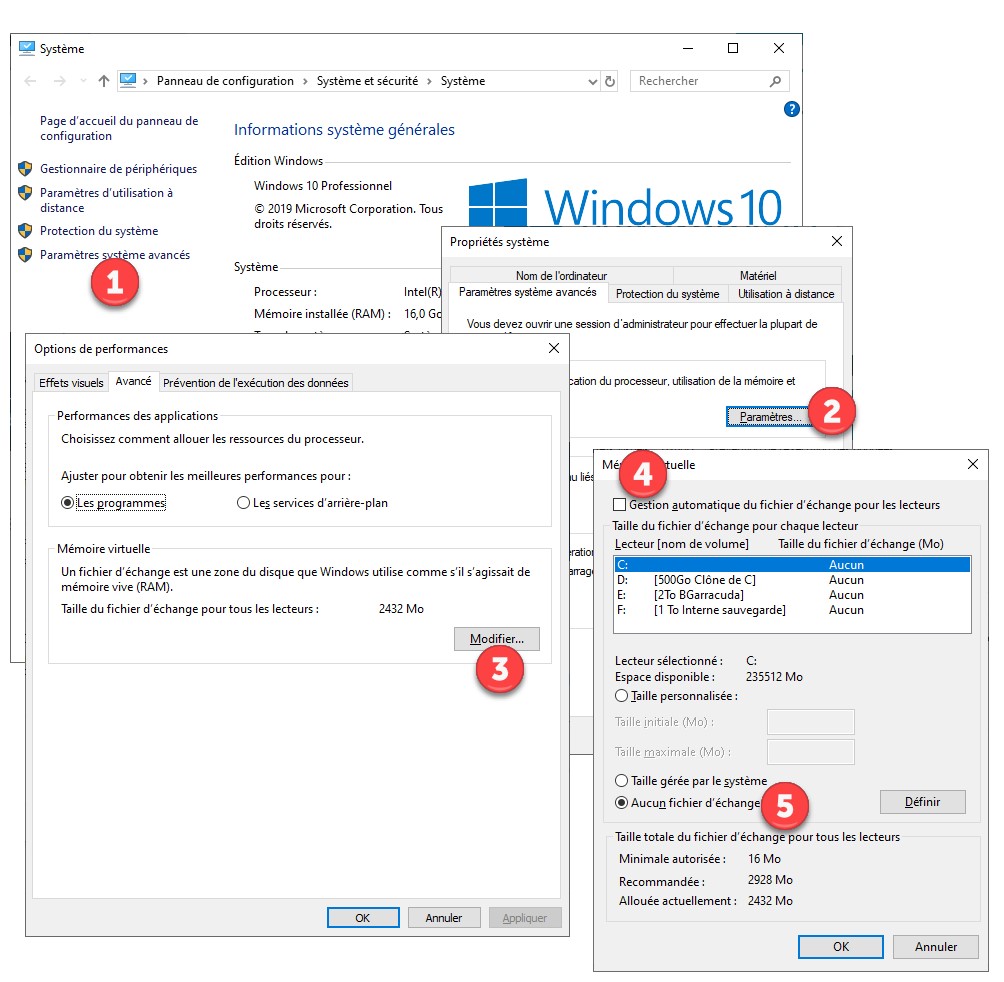Click shield icon beside Paramètres d'utilisation à distance
Screen dimensions: 1004x982
[x=25, y=193]
